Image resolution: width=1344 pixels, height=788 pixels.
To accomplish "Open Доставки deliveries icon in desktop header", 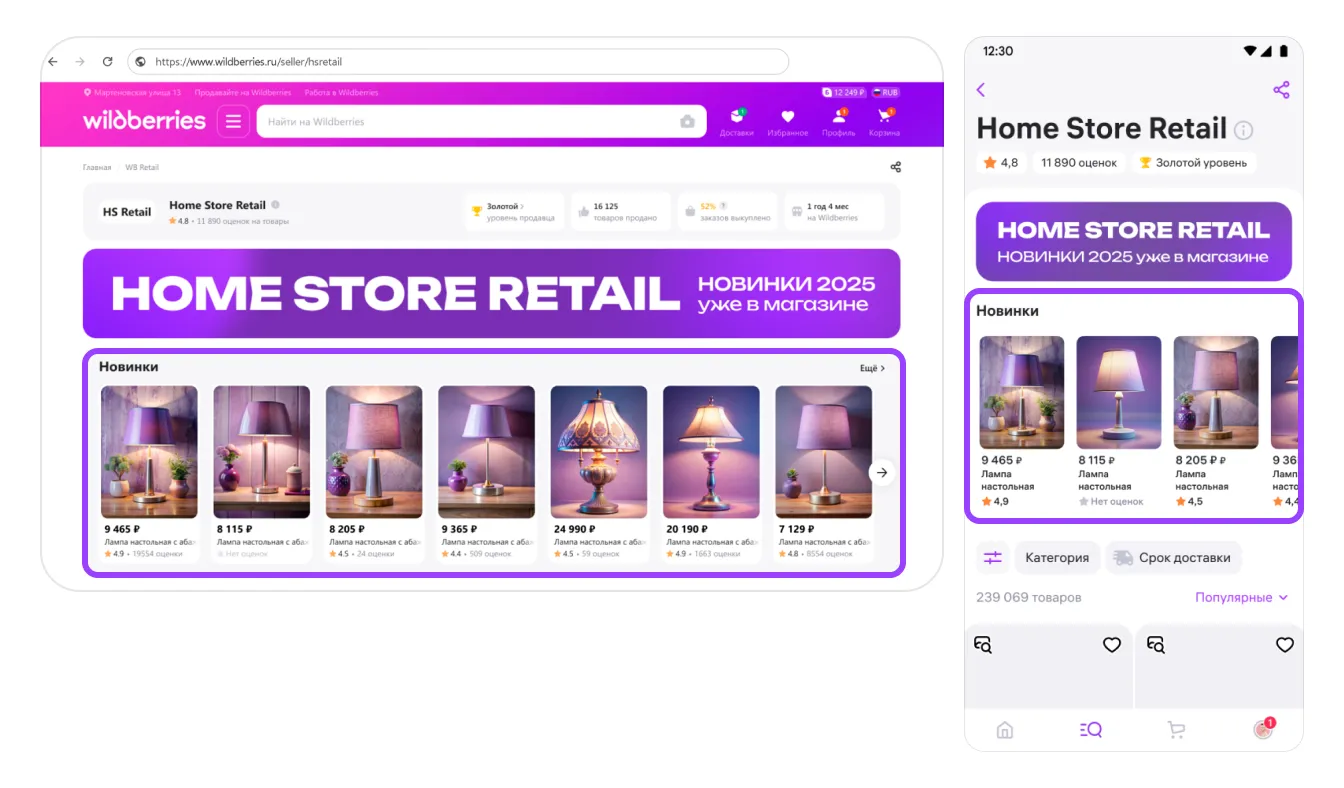I will click(737, 121).
